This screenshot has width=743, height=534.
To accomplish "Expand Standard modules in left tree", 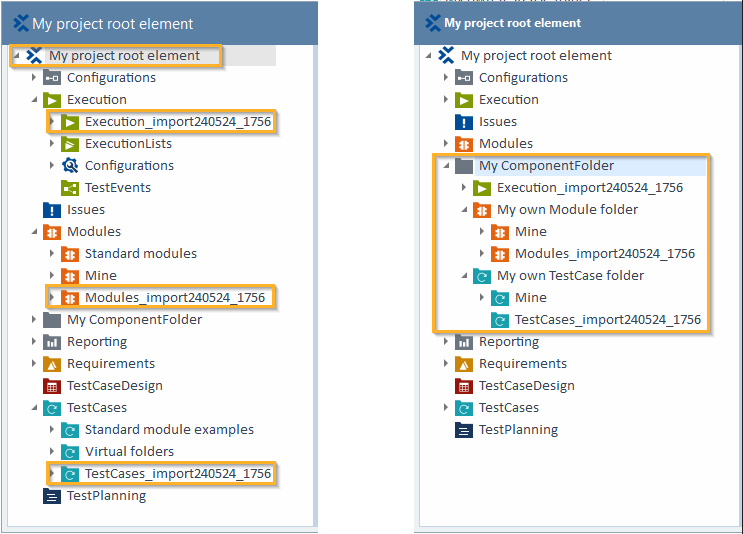I will [x=52, y=254].
